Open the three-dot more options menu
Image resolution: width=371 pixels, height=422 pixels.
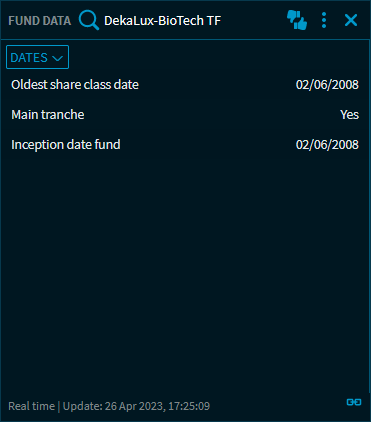pyautogui.click(x=324, y=20)
